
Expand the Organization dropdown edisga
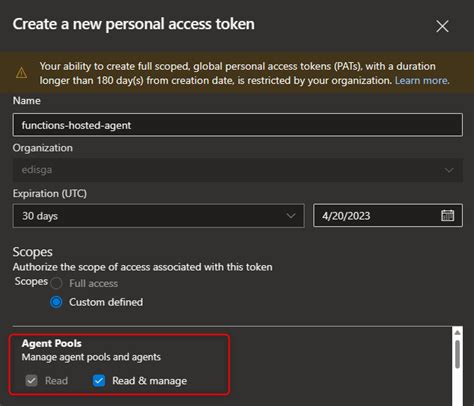[238, 170]
